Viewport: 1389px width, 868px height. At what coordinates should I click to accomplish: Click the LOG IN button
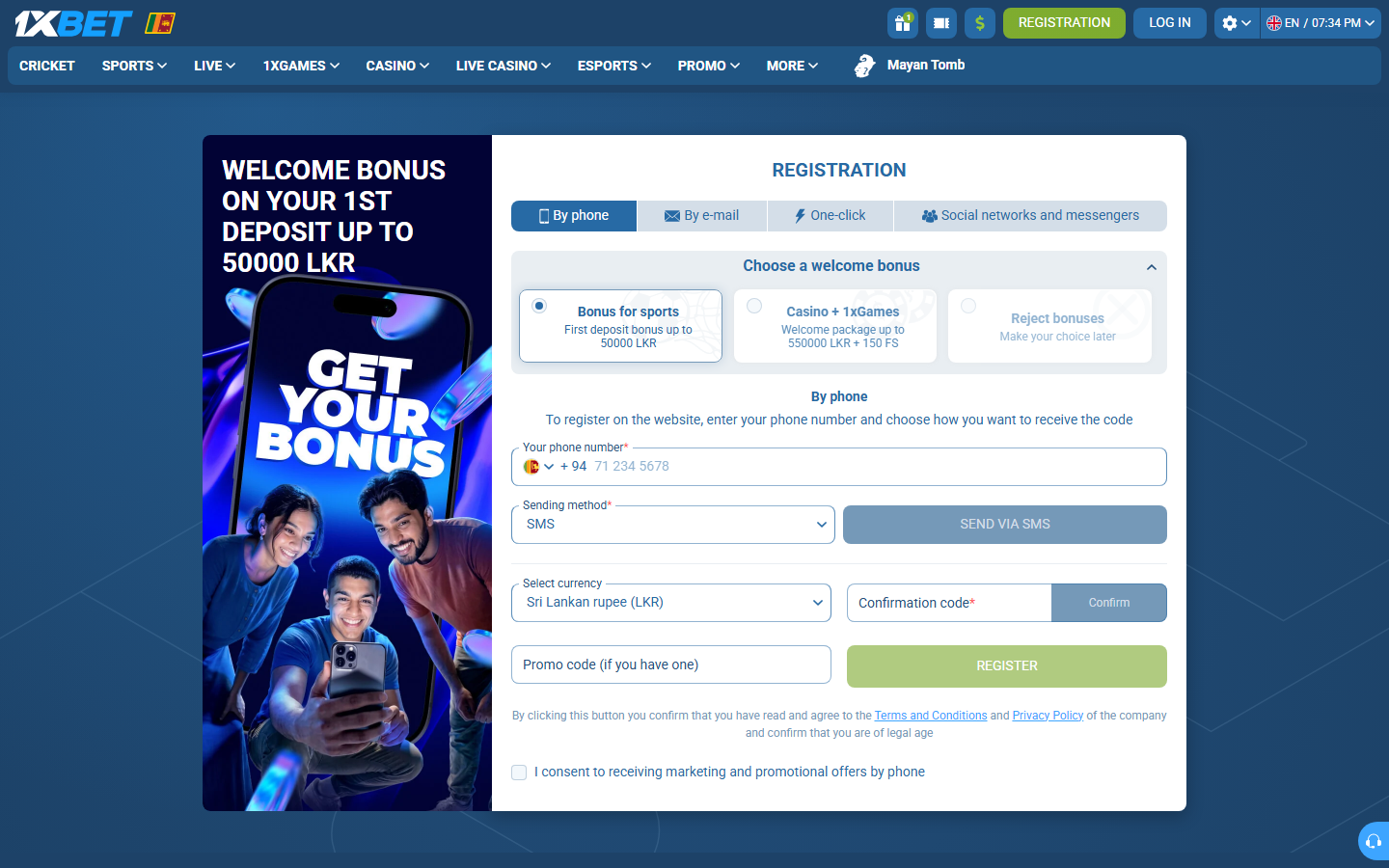1170,23
